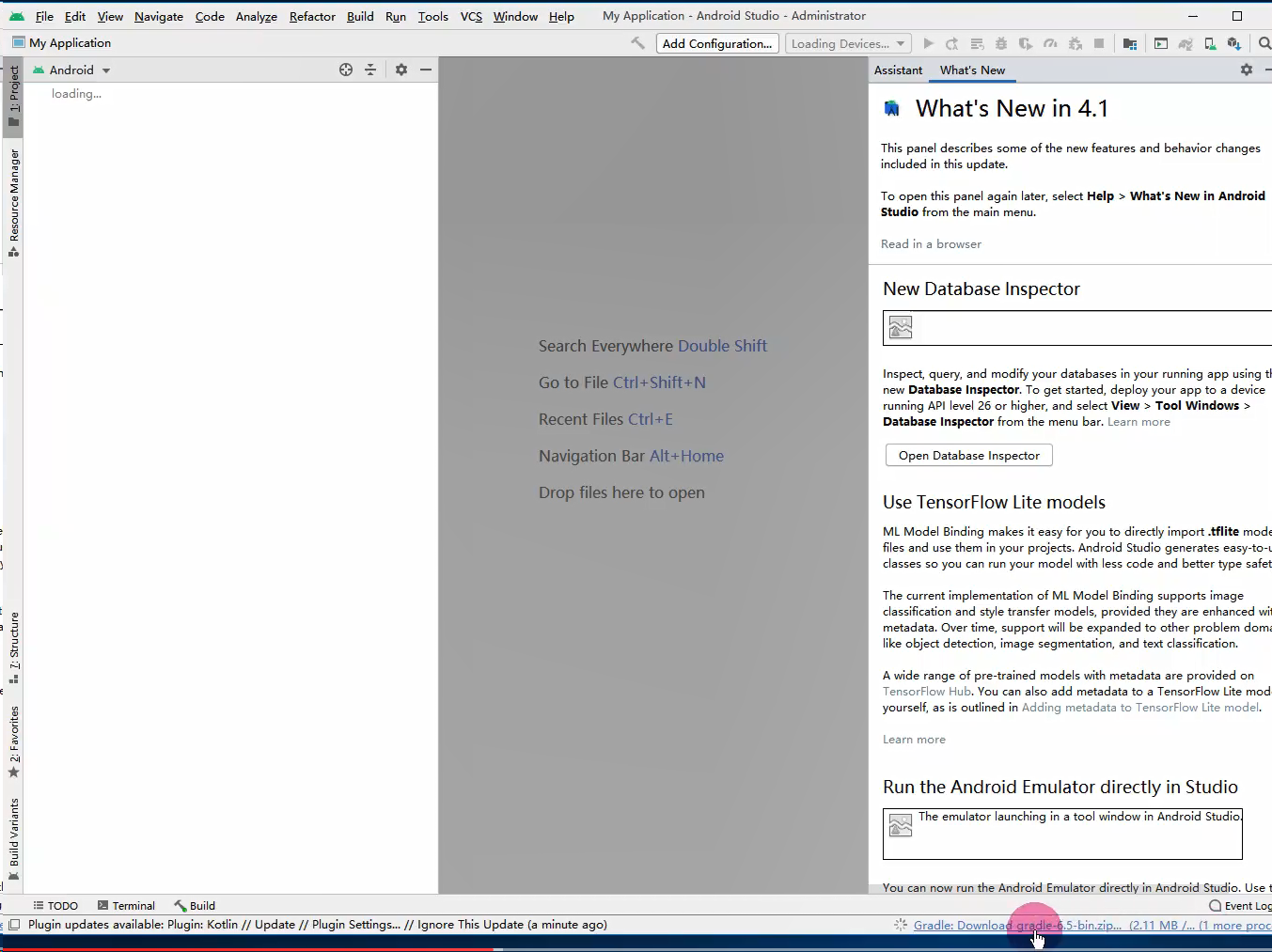Click the Apply Code Changes icon
The height and width of the screenshot is (952, 1272).
click(x=977, y=43)
